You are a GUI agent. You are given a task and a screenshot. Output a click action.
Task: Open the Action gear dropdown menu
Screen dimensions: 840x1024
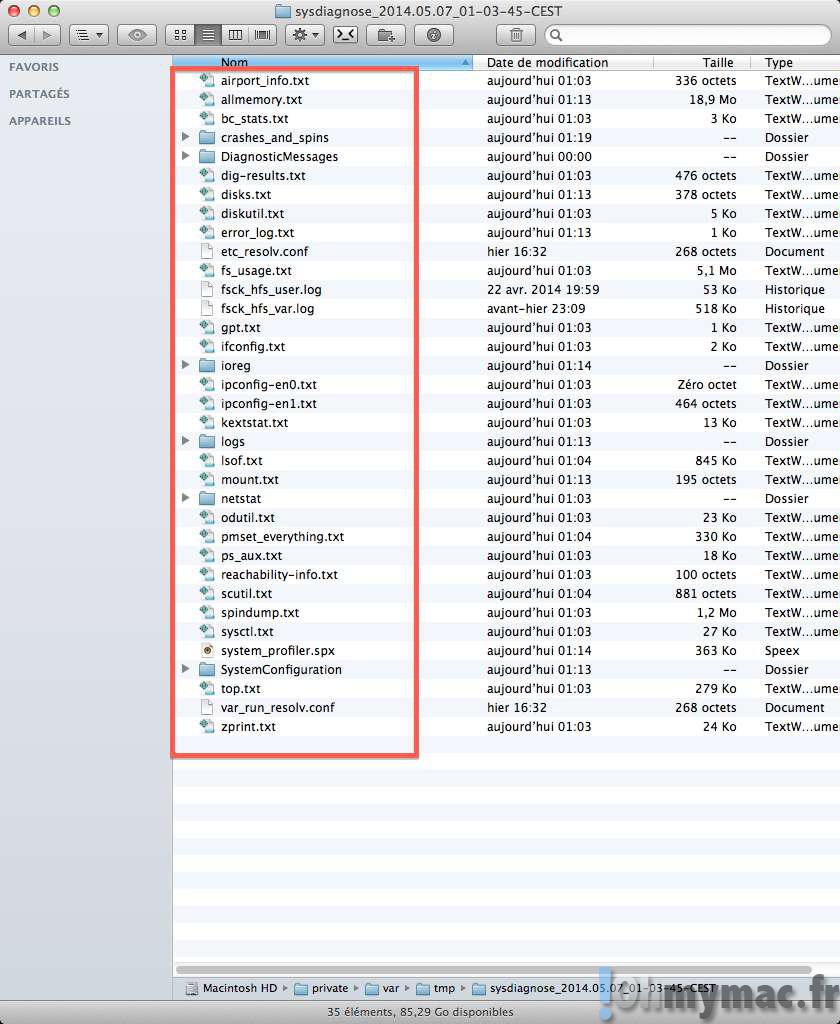303,35
